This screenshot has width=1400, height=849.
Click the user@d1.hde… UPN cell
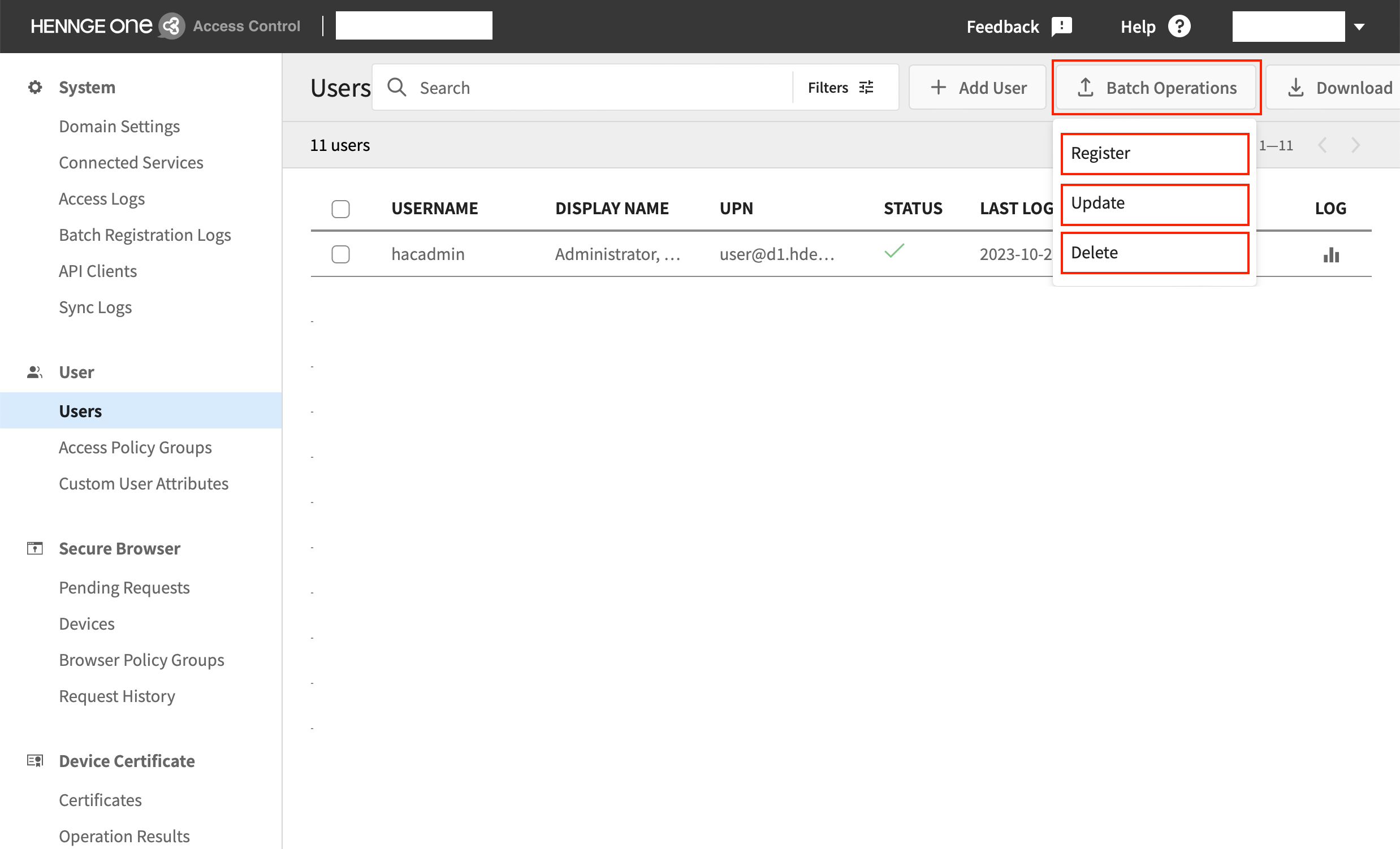[x=777, y=254]
